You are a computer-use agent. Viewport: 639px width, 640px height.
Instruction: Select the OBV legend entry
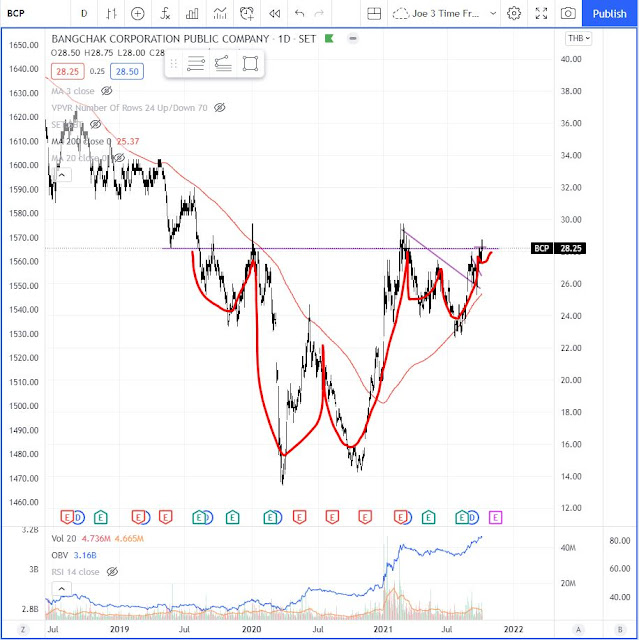coord(60,556)
